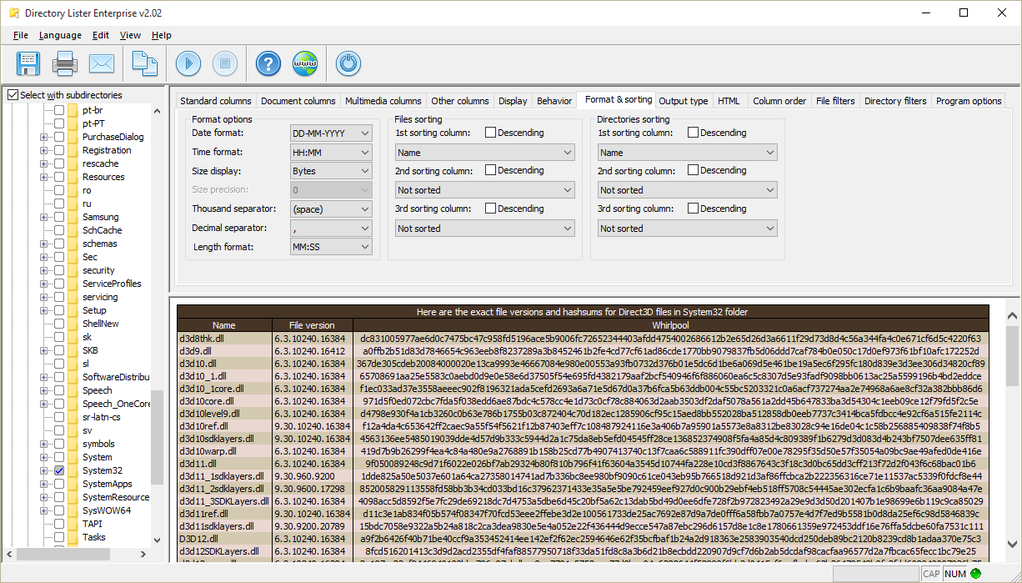Click the preview pane scroll down arrow
Screen dimensions: 1022x583
[x=1012, y=544]
